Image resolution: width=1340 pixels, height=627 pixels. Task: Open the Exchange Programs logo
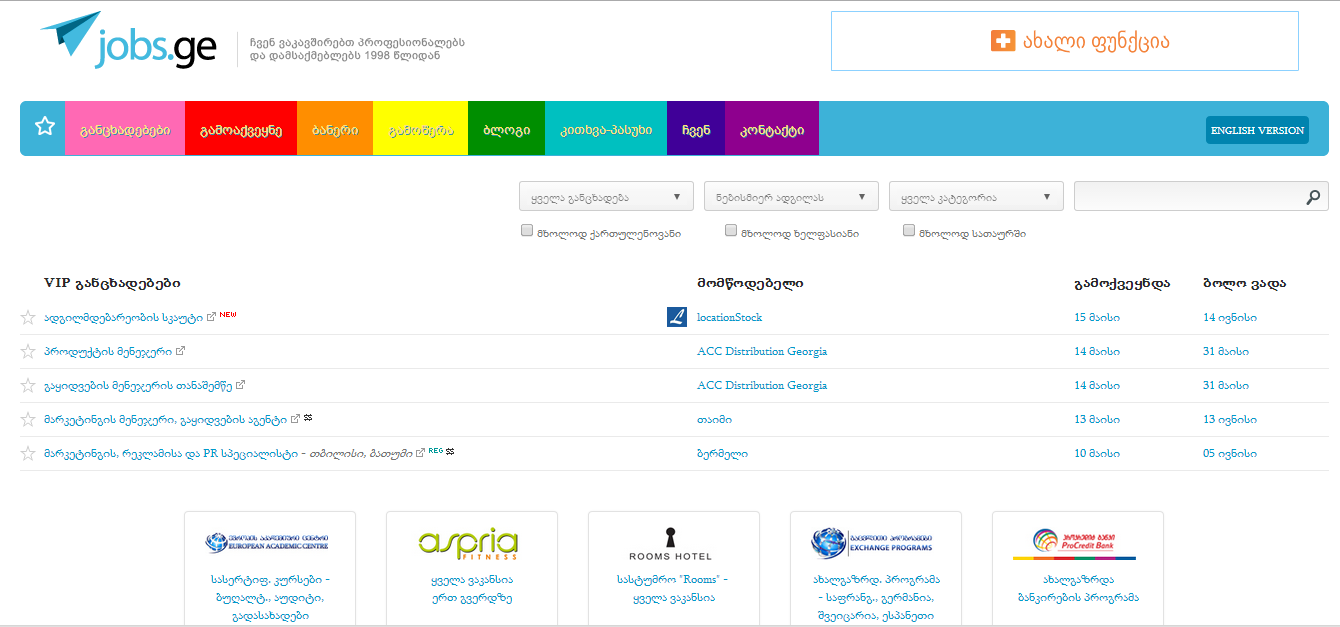873,543
